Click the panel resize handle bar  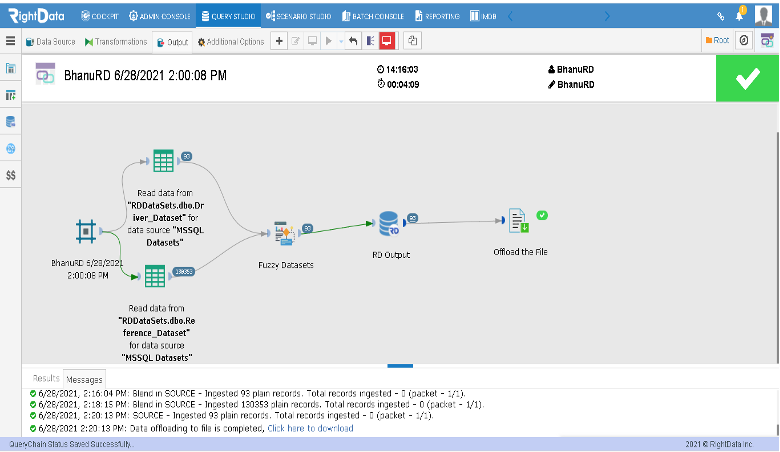(400, 366)
